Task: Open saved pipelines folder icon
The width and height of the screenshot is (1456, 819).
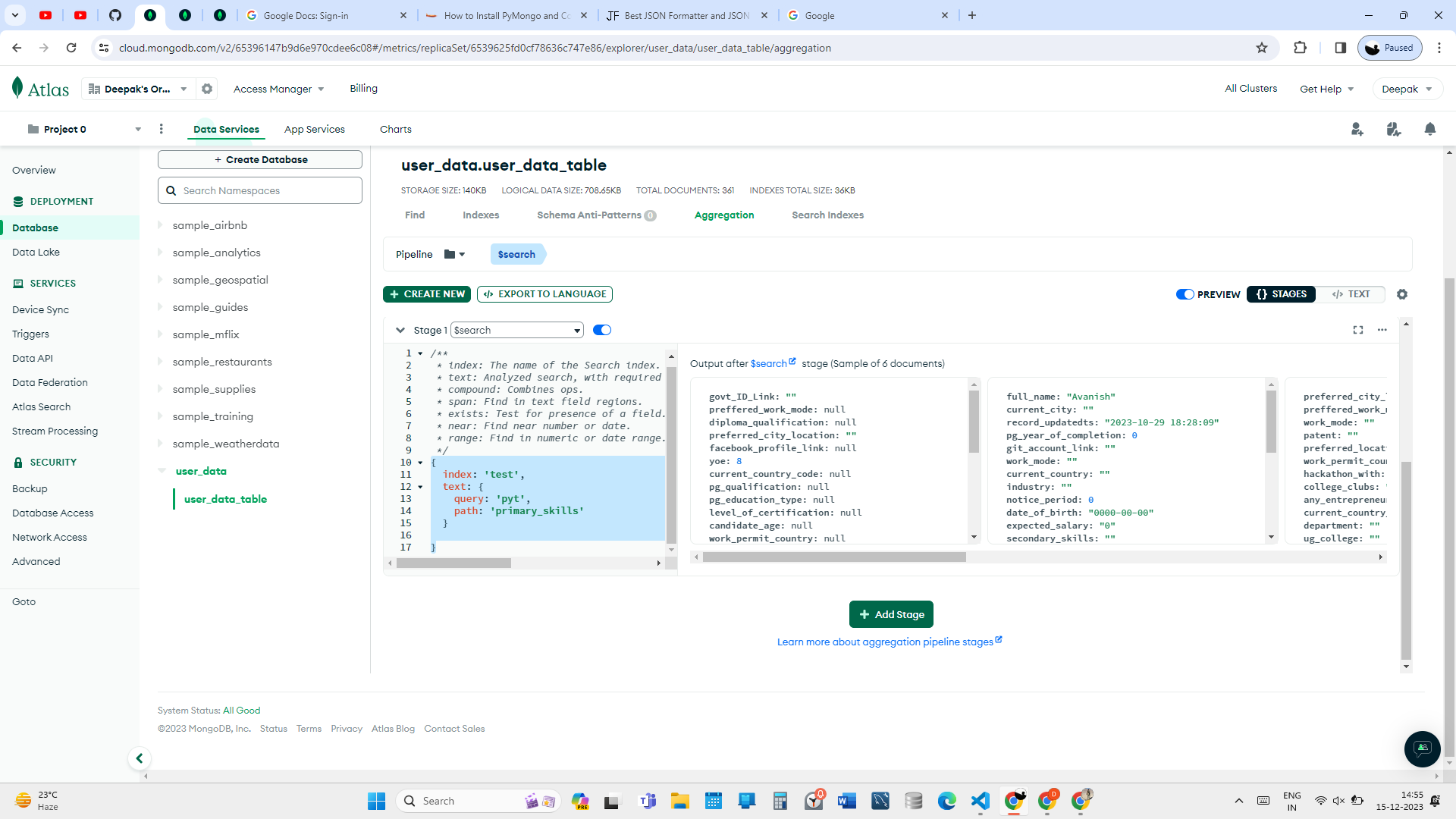Action: 450,255
